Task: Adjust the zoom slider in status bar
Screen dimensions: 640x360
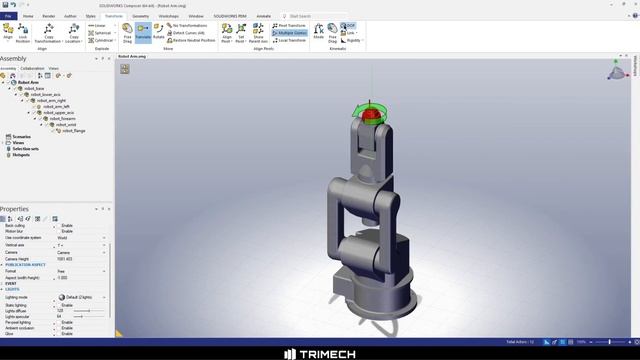Action: [x=610, y=342]
